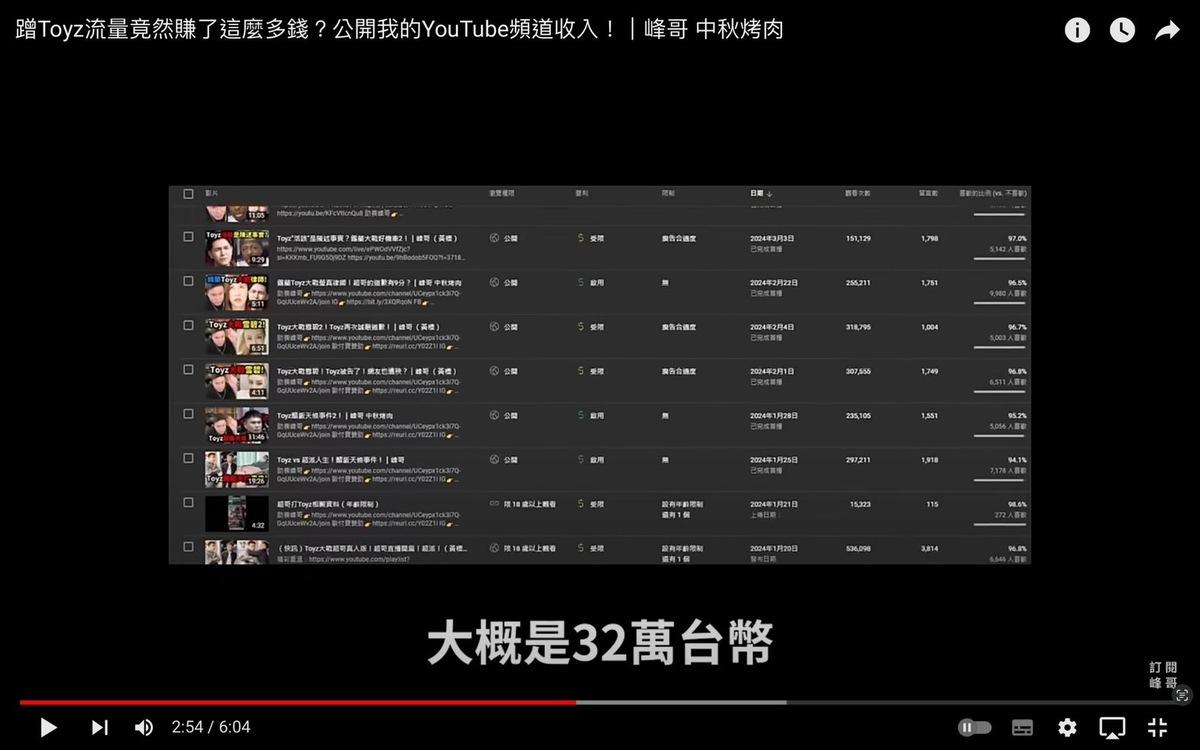Tick the checkbox for the 2024年2月4日 video row
1200x750 pixels.
188,325
